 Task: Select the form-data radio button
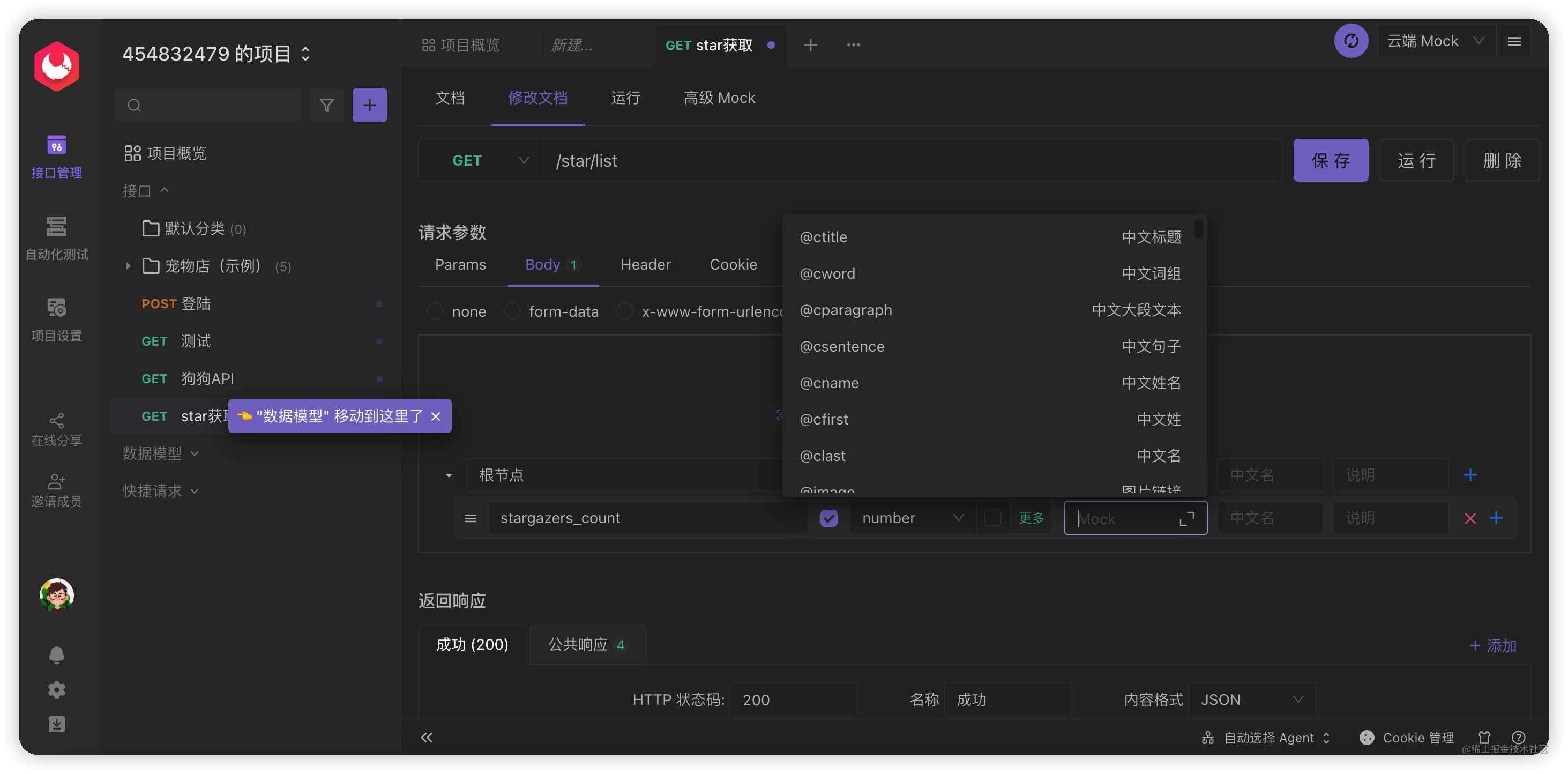(512, 311)
